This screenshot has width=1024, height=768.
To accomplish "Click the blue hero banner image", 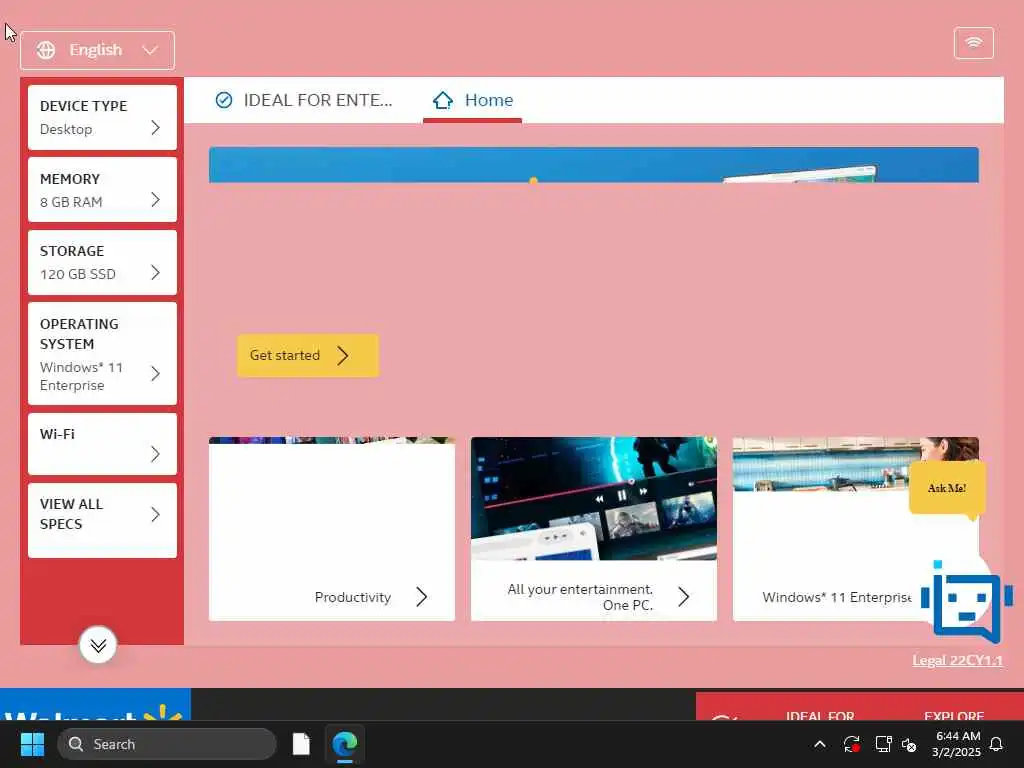I will click(x=594, y=165).
